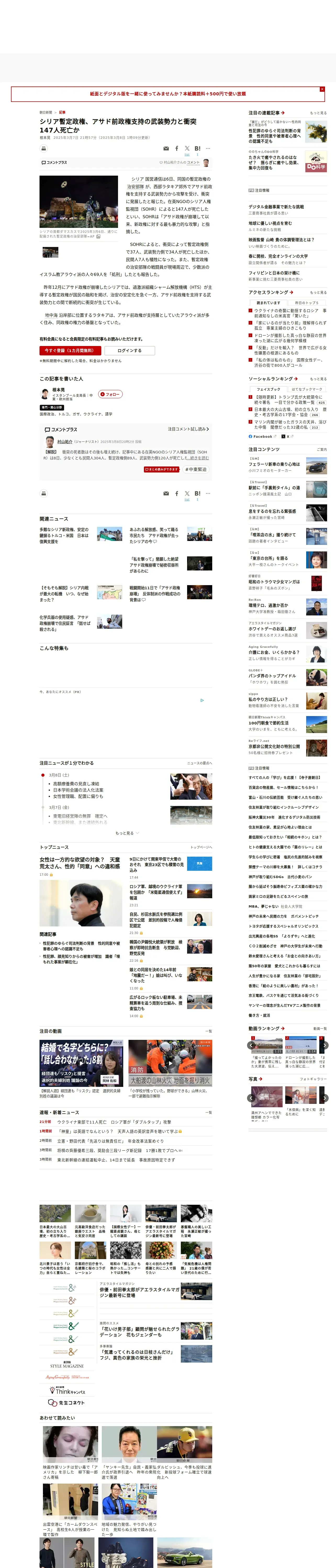Open the #中東緊迫 hashtag
The width and height of the screenshot is (336, 1568).
click(196, 469)
